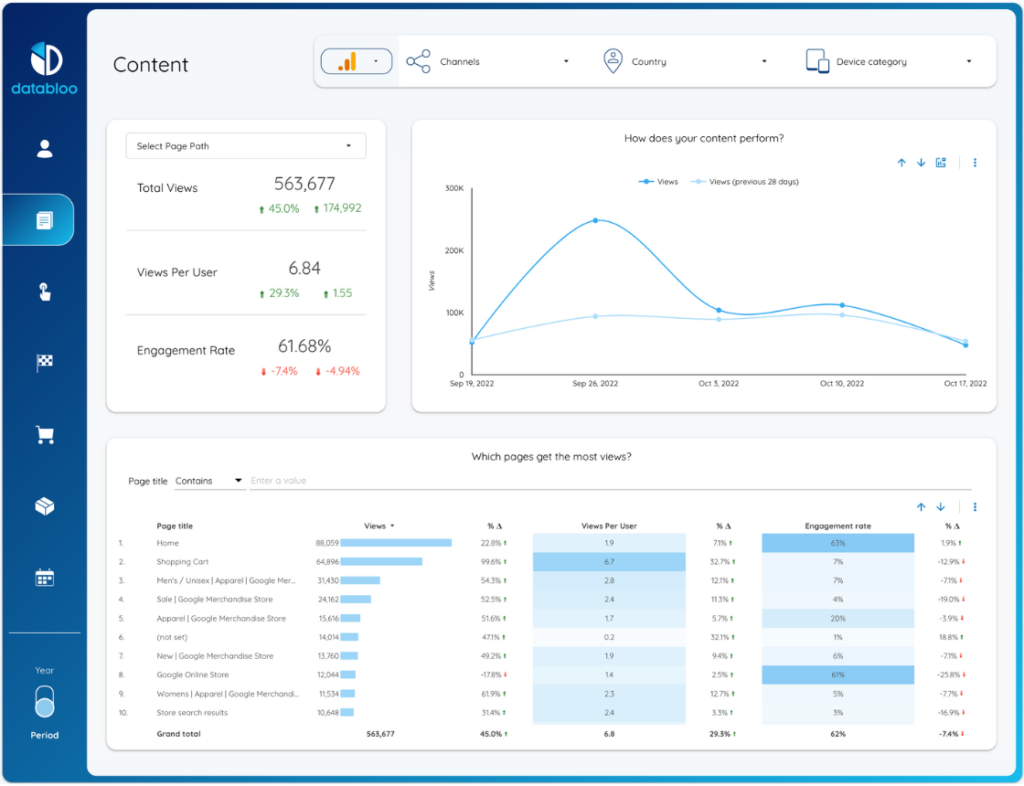This screenshot has height=786, width=1024.
Task: Click chart drill-up arrow icon
Action: coord(901,163)
